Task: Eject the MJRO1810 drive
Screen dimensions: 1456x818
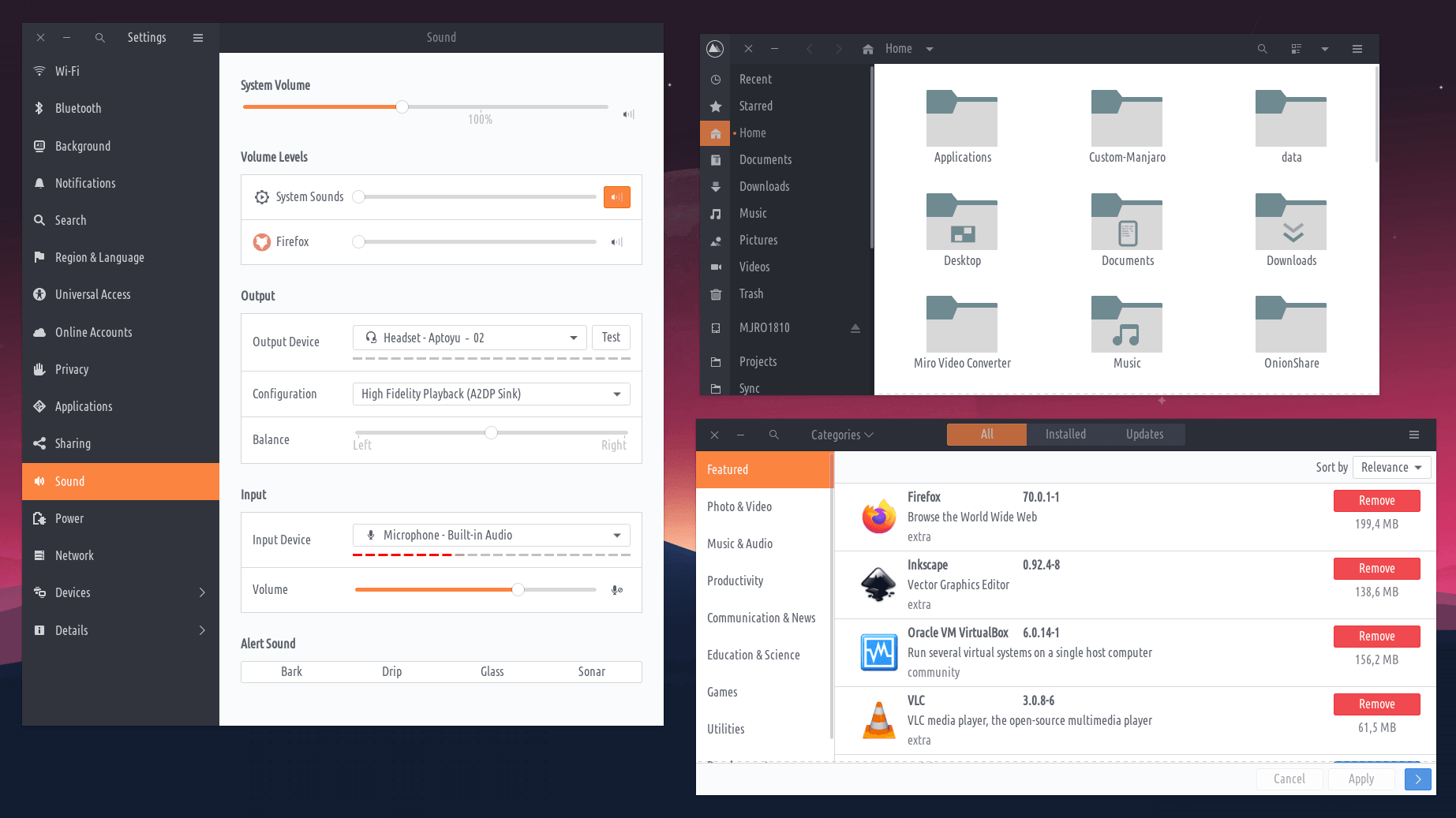Action: pos(855,328)
